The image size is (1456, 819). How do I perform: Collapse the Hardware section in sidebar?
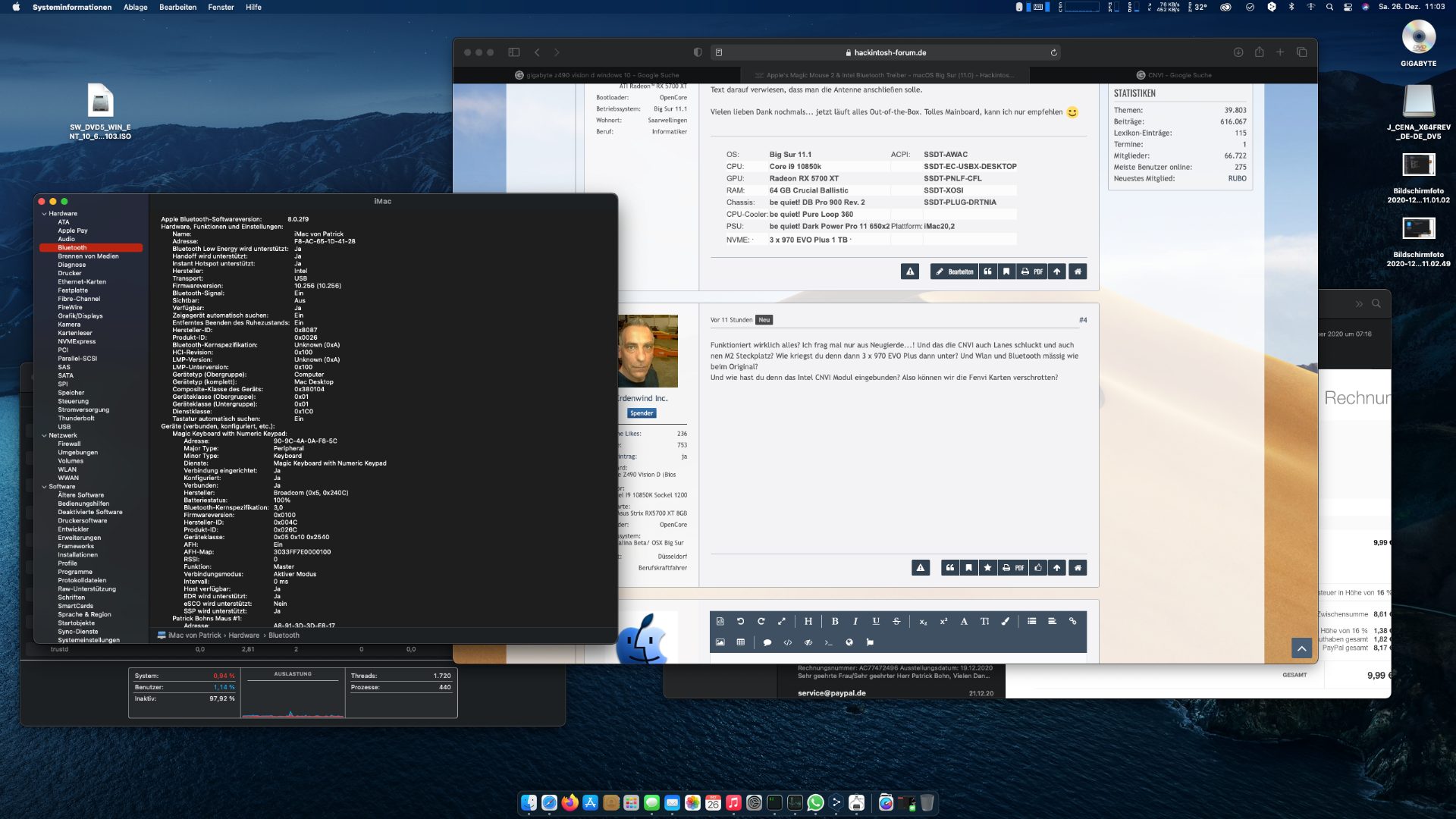44,214
